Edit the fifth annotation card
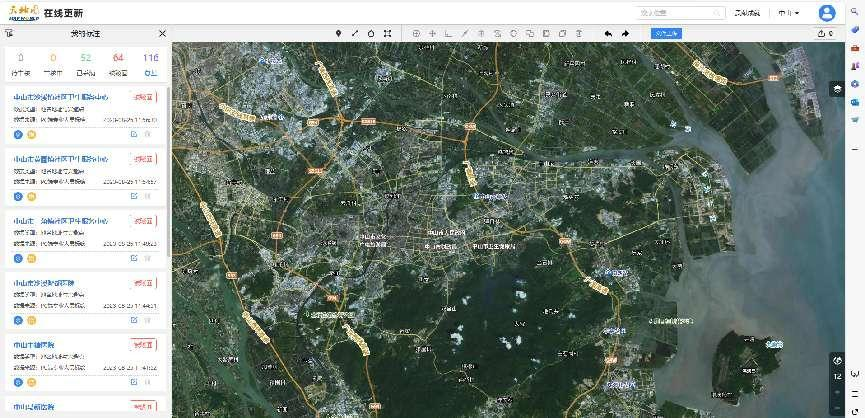Image resolution: width=865 pixels, height=418 pixels. tap(134, 381)
